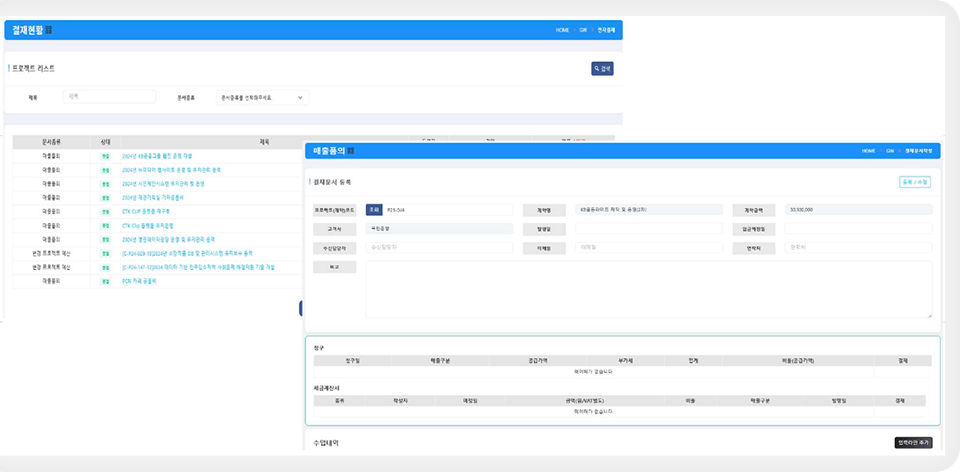Click the 이메일 input field
The height and width of the screenshot is (472, 960).
(648, 247)
